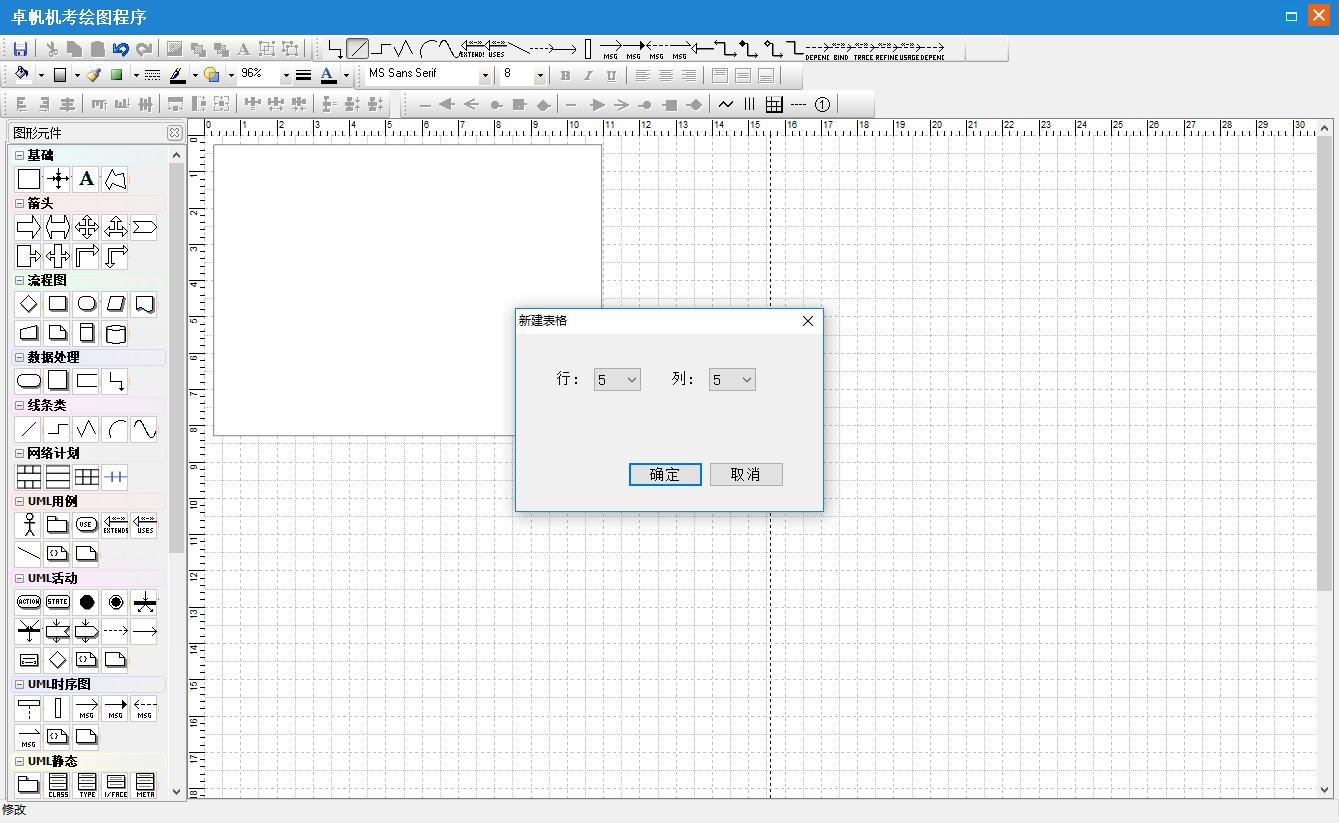The height and width of the screenshot is (823, 1339).
Task: Select the ACTION shape in UML活动
Action: point(29,602)
